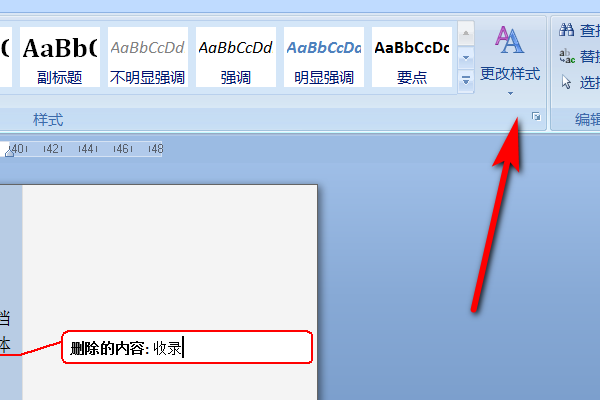Image resolution: width=600 pixels, height=400 pixels.
Task: Apply the 强调 emphasis style
Action: [236, 57]
